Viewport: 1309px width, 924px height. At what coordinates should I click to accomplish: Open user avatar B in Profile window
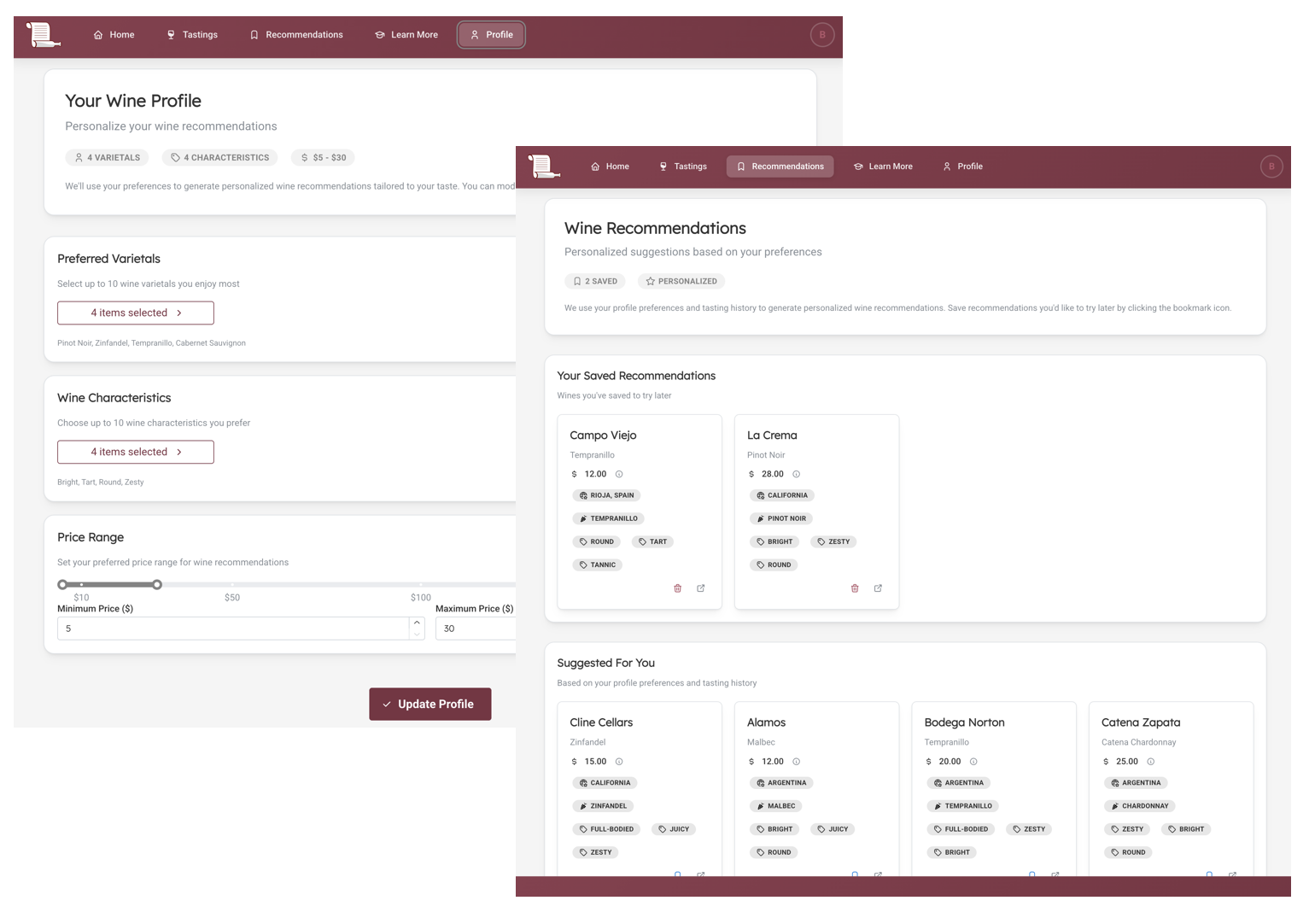tap(822, 35)
